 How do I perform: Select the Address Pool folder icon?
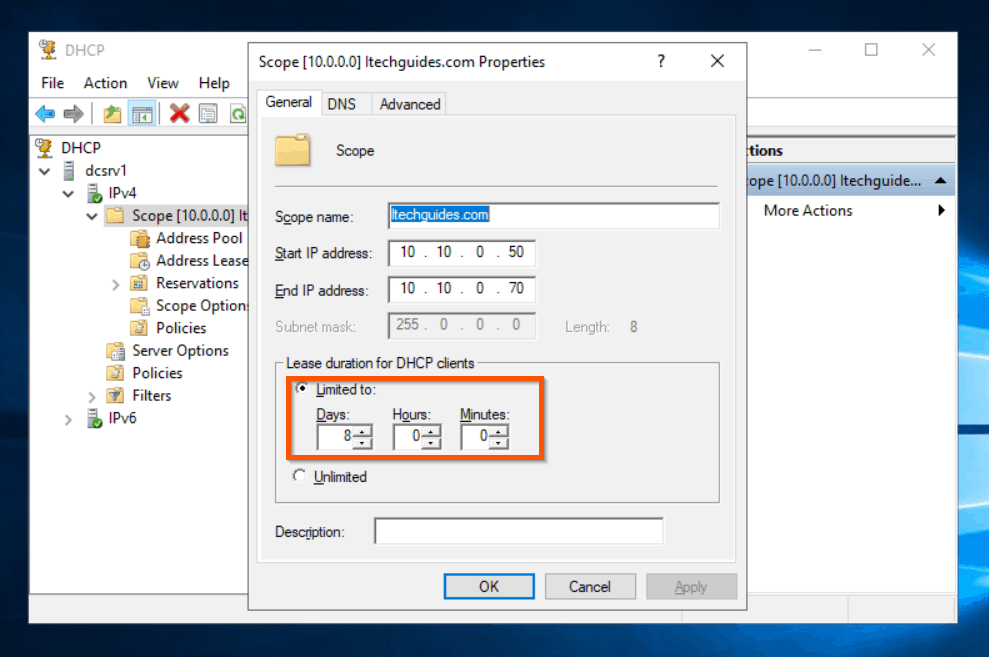140,238
